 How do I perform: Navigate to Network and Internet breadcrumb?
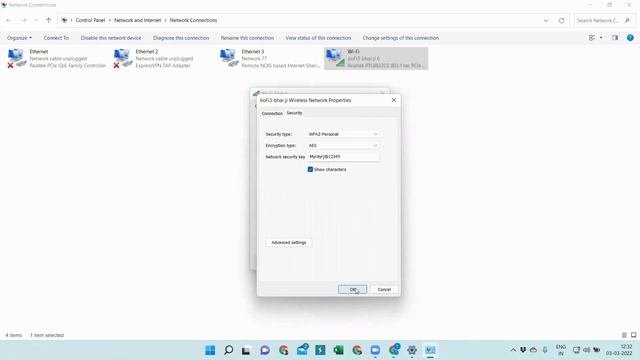pyautogui.click(x=138, y=20)
